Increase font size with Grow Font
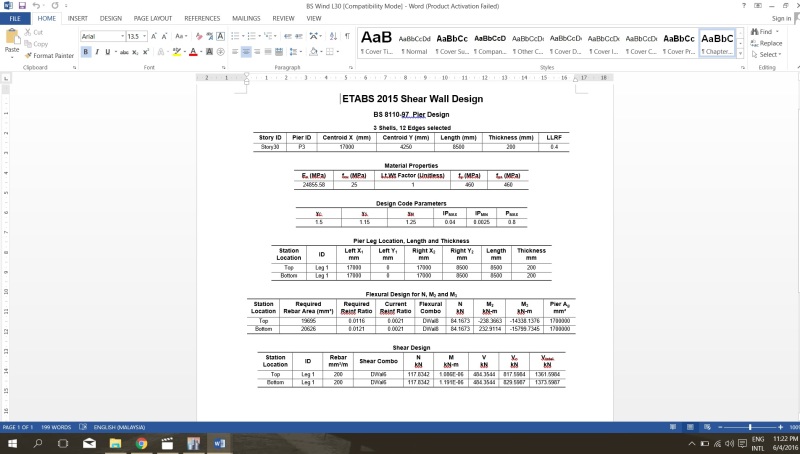This screenshot has width=800, height=454. coord(154,36)
